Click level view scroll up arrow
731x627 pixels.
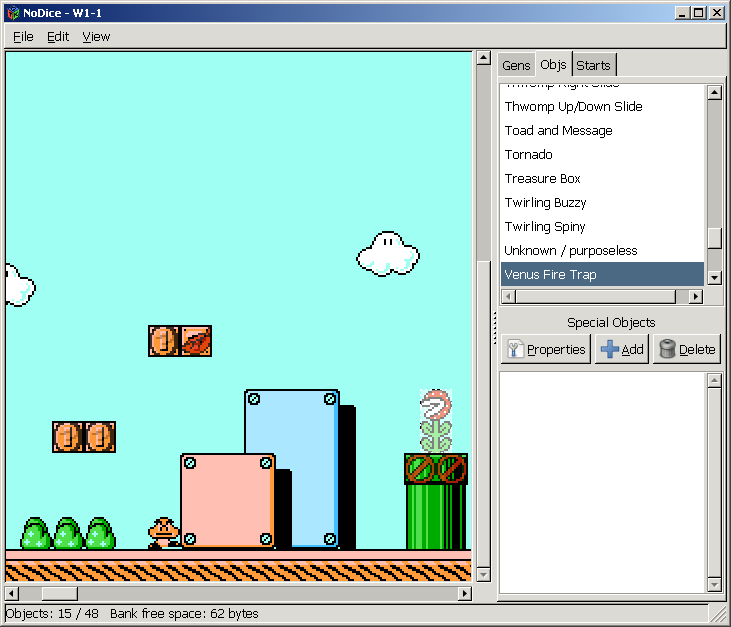(x=484, y=58)
